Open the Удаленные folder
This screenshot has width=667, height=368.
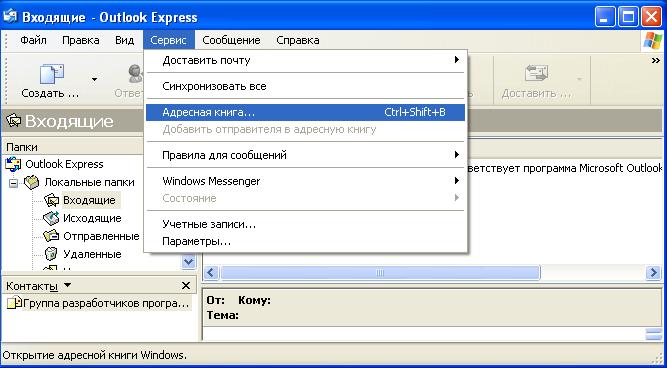(92, 254)
